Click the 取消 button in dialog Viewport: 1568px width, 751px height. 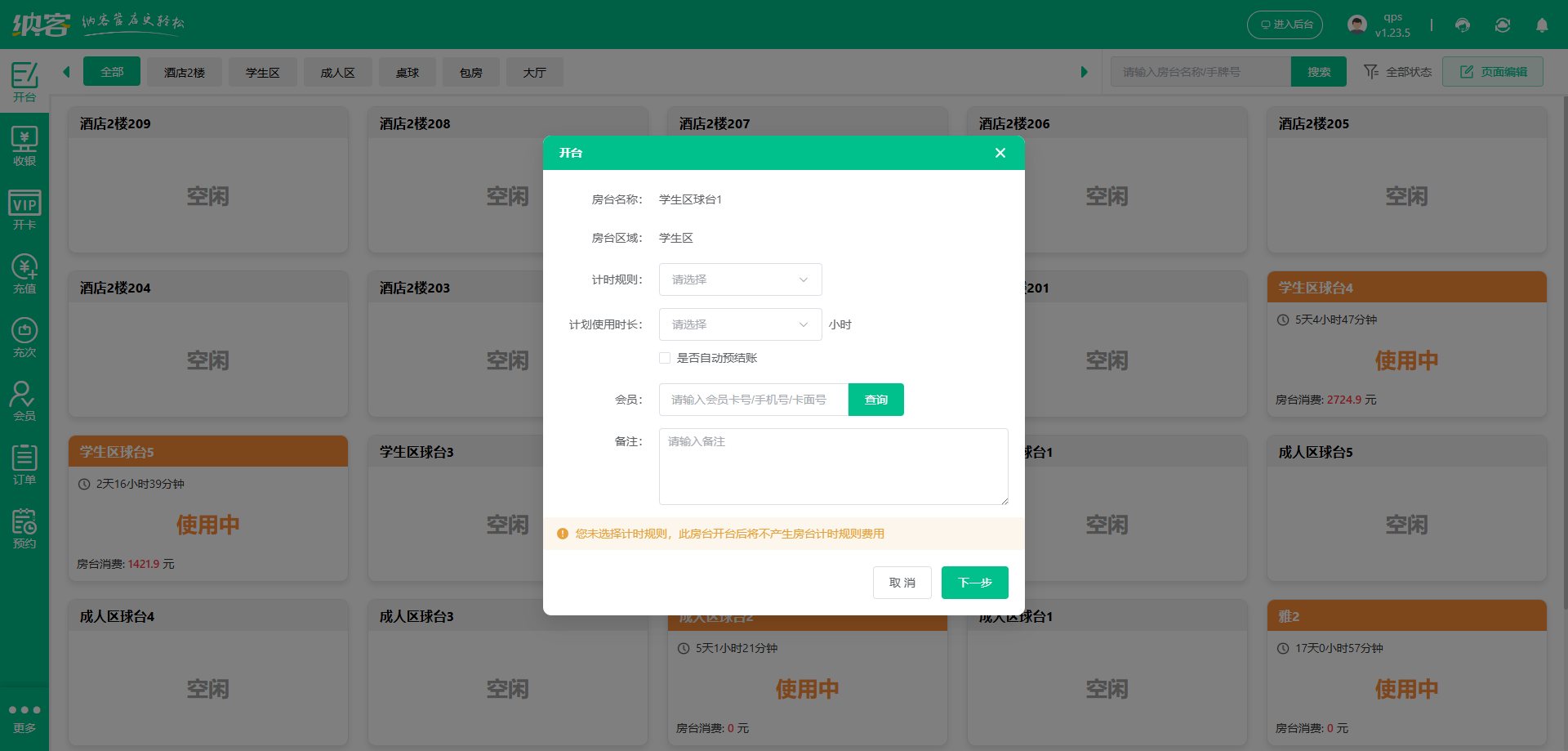(x=902, y=583)
